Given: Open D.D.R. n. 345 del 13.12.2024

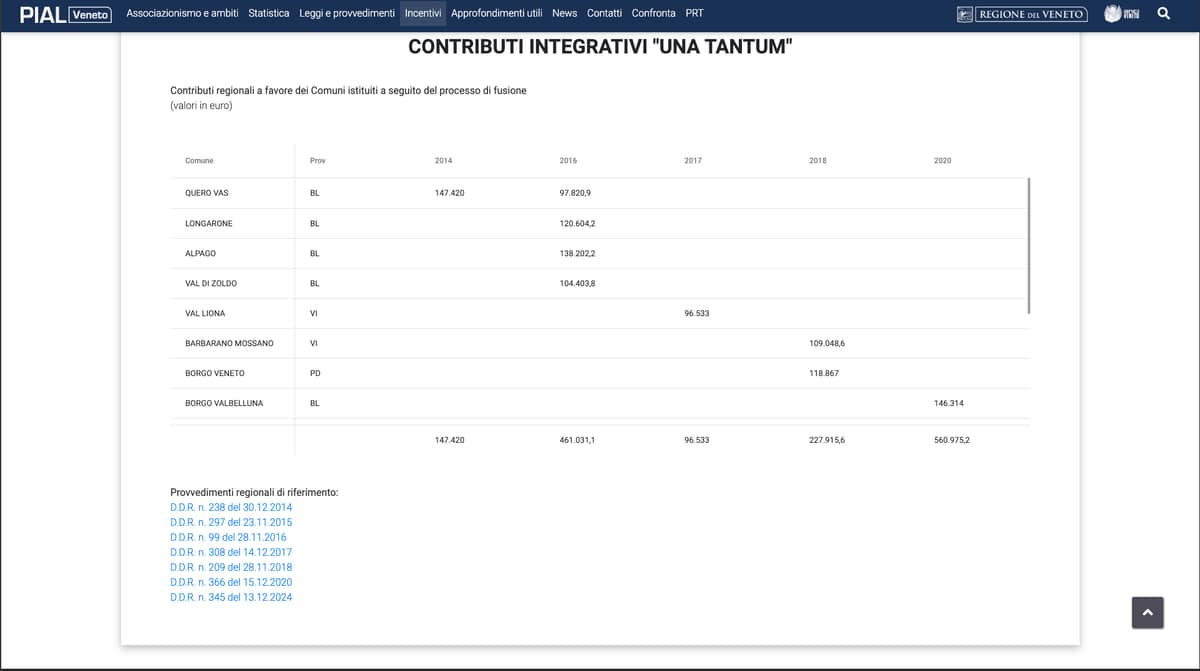Looking at the screenshot, I should click(231, 597).
